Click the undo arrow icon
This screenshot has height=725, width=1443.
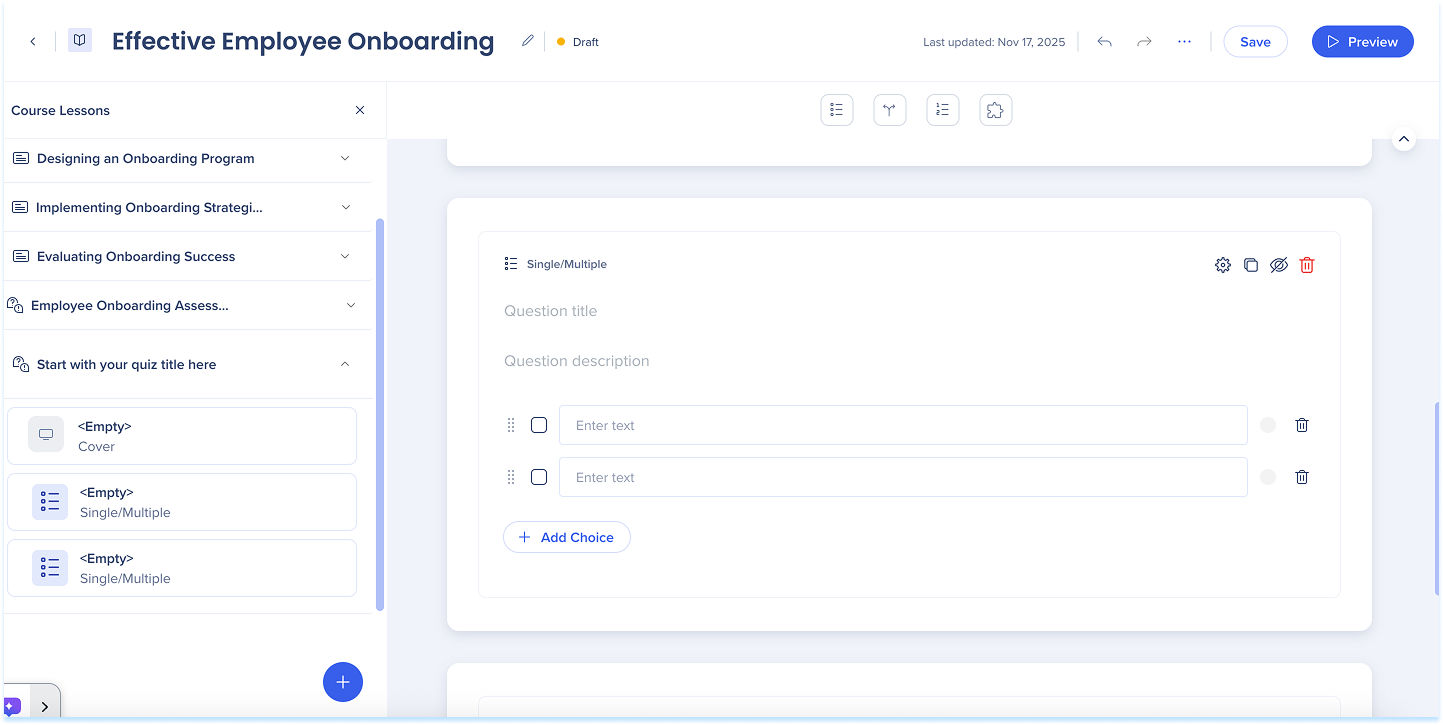pyautogui.click(x=1104, y=42)
